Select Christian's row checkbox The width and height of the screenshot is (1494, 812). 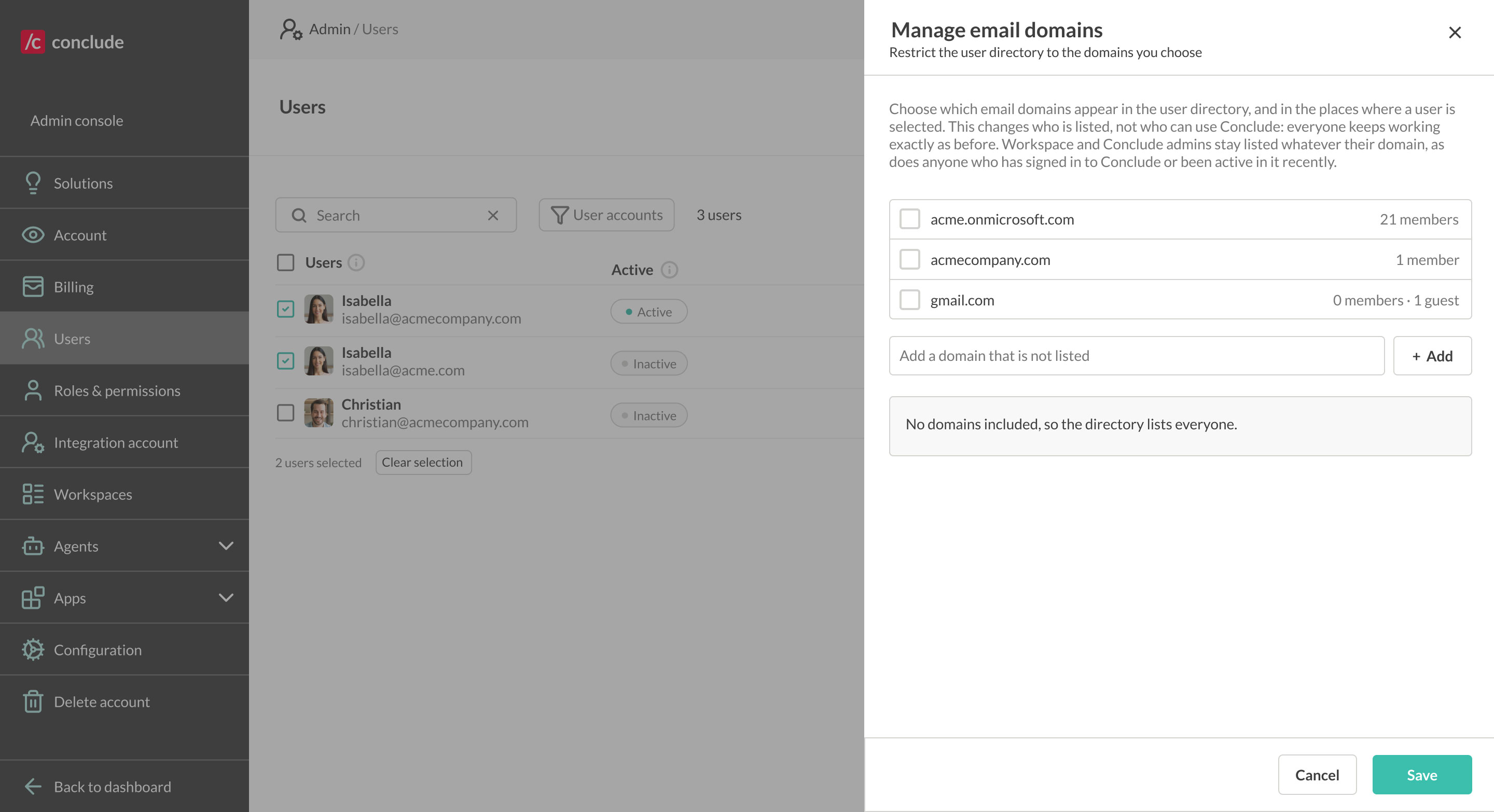[285, 413]
